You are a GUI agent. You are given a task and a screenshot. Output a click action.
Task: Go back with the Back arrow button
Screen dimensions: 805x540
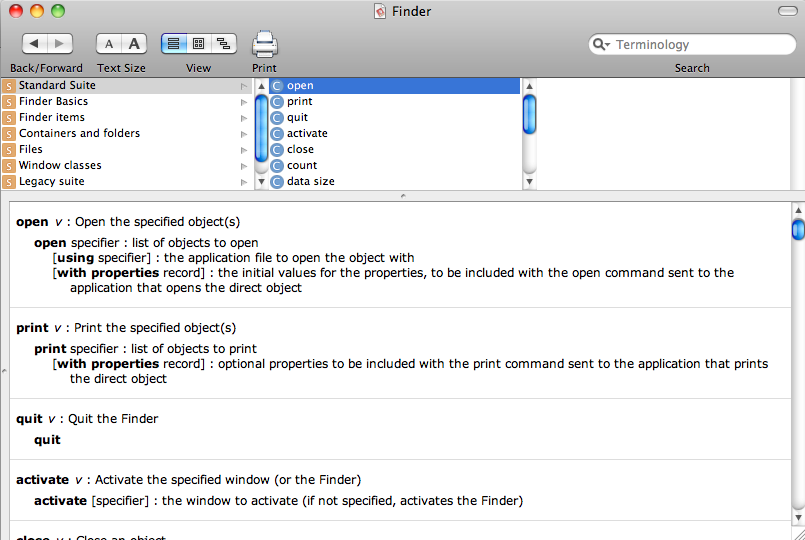[x=34, y=44]
